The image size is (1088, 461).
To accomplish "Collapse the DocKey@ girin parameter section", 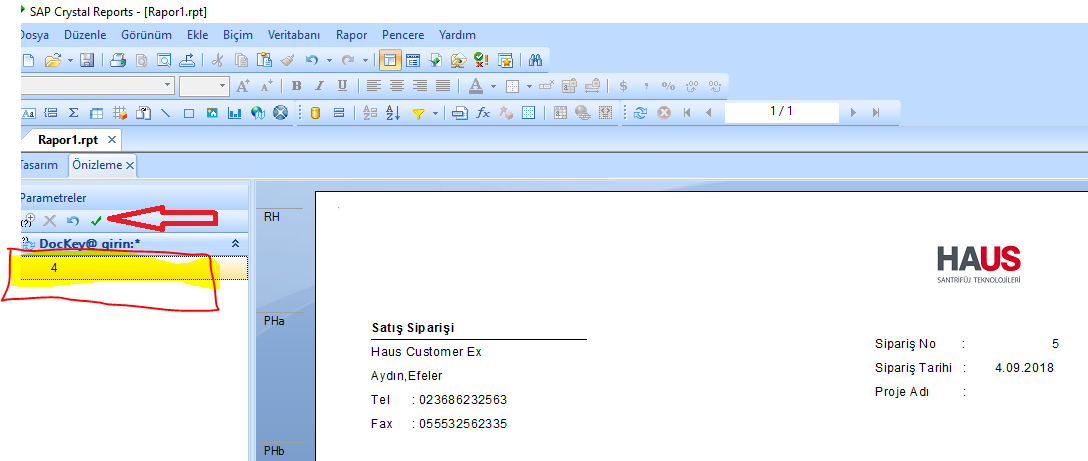I will [235, 243].
